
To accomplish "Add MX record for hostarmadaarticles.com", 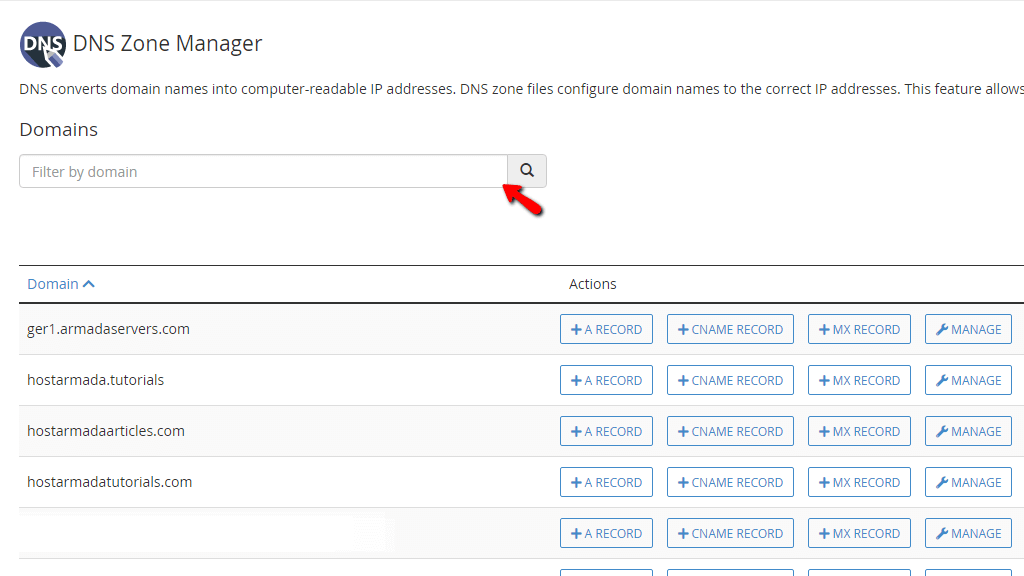I will coord(859,431).
